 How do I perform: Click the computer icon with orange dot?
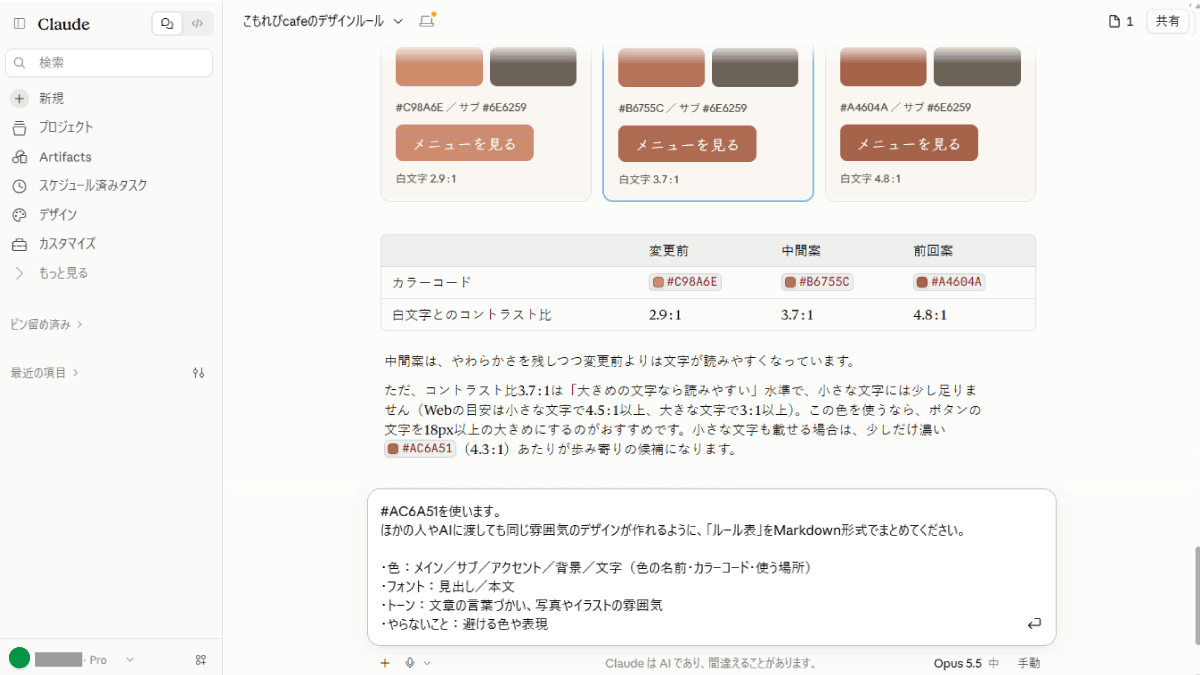pyautogui.click(x=427, y=21)
